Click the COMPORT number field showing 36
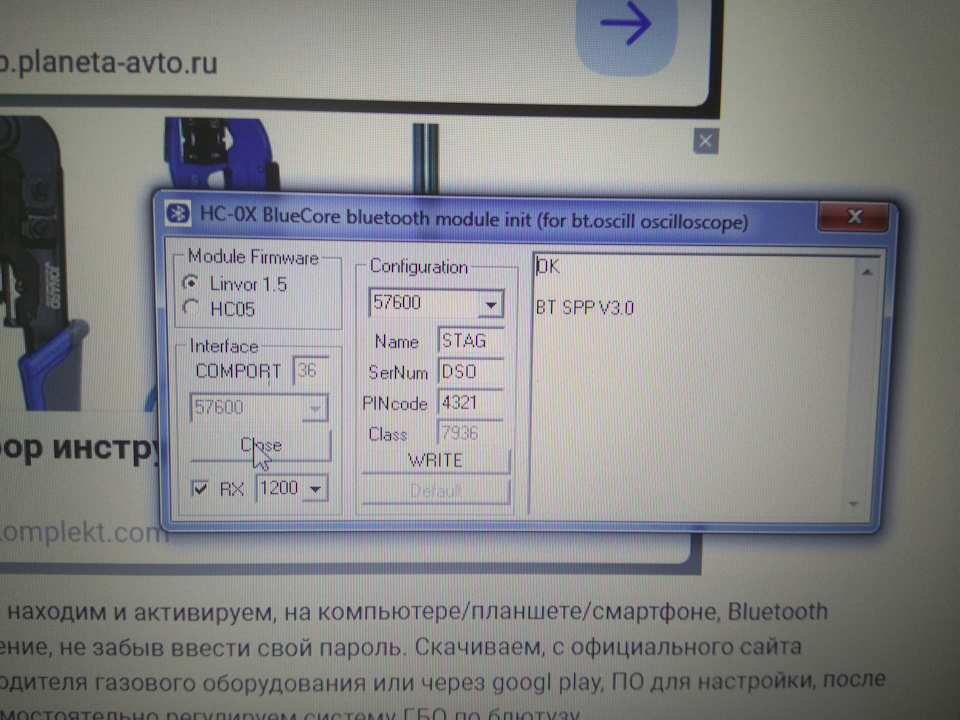The image size is (960, 720). coord(311,370)
